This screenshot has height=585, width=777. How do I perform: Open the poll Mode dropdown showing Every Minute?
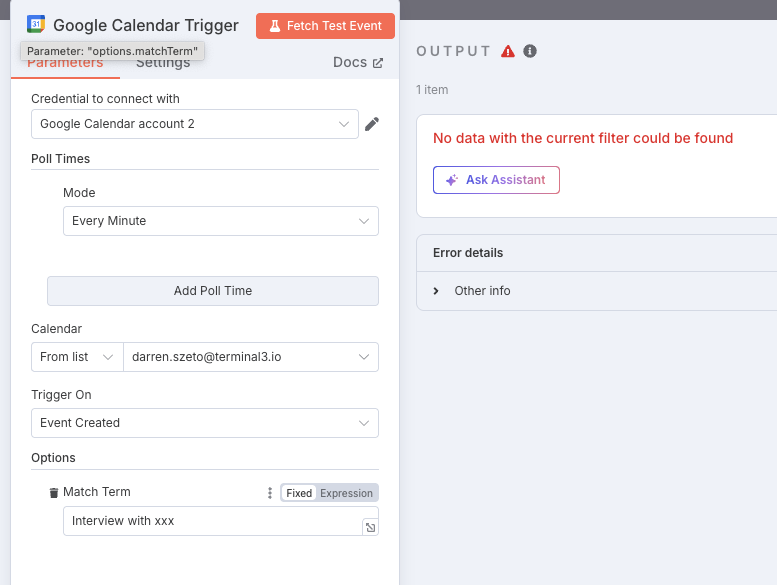click(220, 221)
